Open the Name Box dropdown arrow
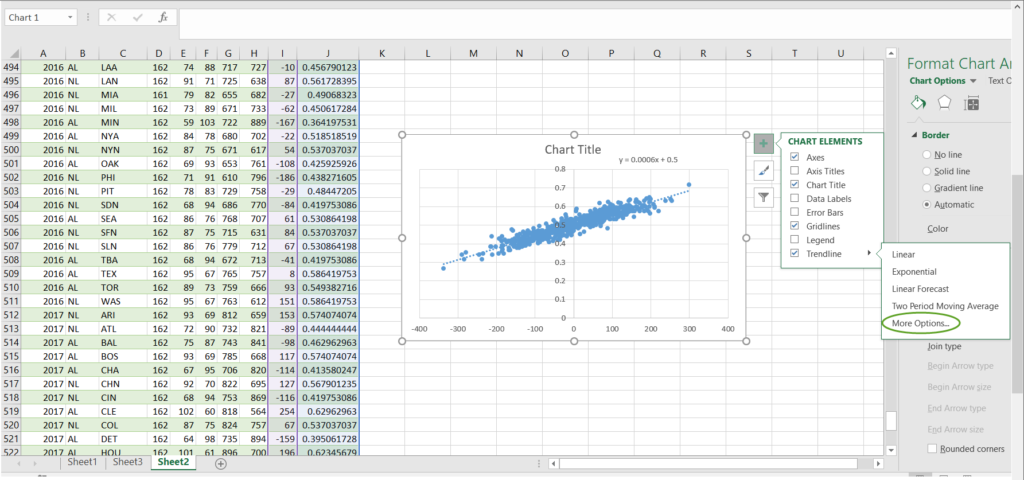The width and height of the screenshot is (1024, 480). click(69, 18)
